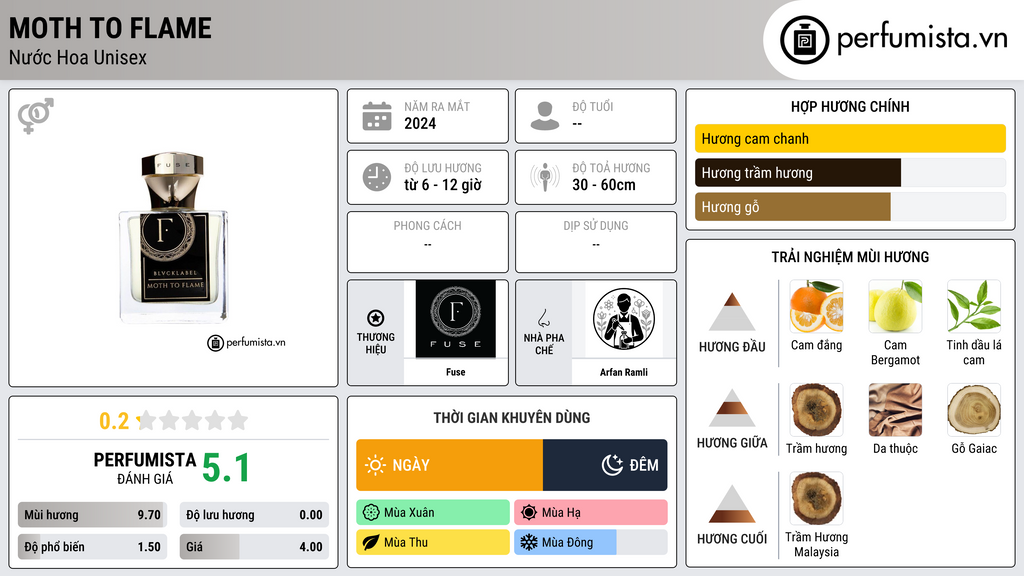Viewport: 1024px width, 576px height.
Task: Click the Hương đầu pyramid icon
Action: (x=732, y=312)
